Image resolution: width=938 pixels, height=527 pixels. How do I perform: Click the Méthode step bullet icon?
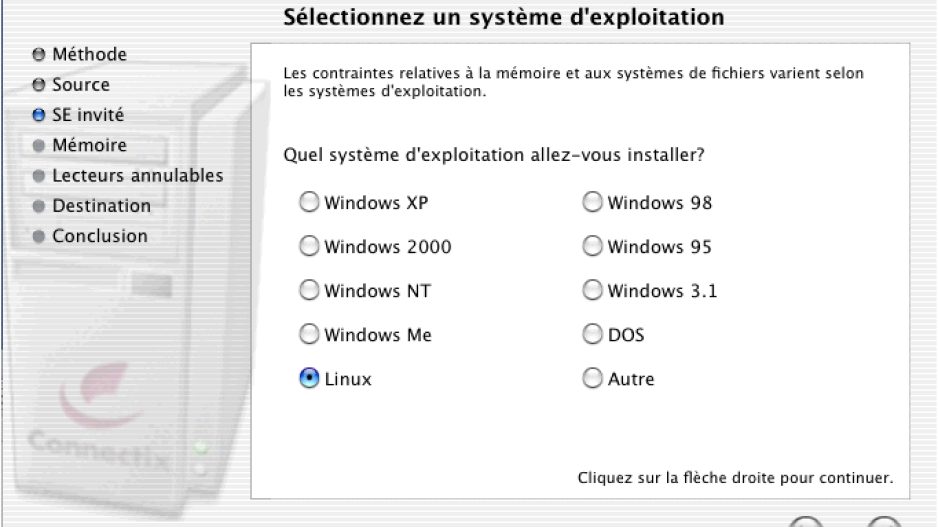pyautogui.click(x=39, y=54)
